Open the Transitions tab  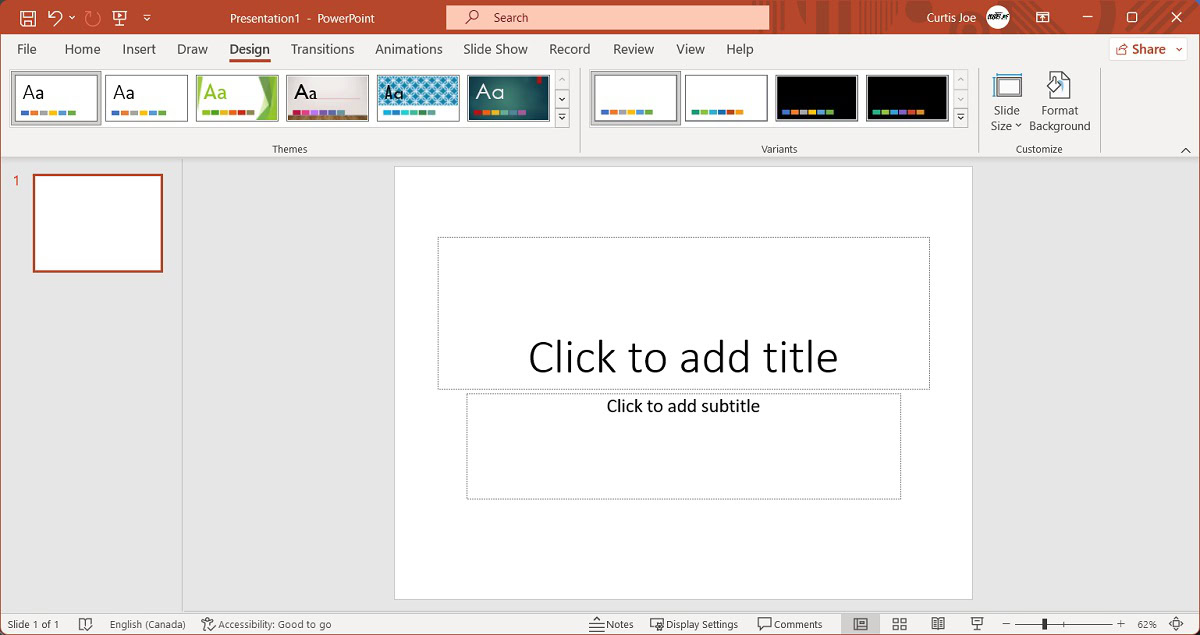[x=322, y=49]
